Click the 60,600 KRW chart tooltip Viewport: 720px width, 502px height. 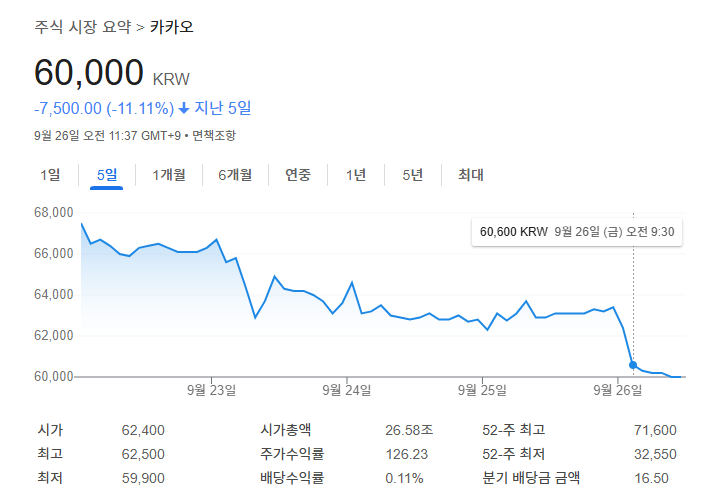coord(577,231)
